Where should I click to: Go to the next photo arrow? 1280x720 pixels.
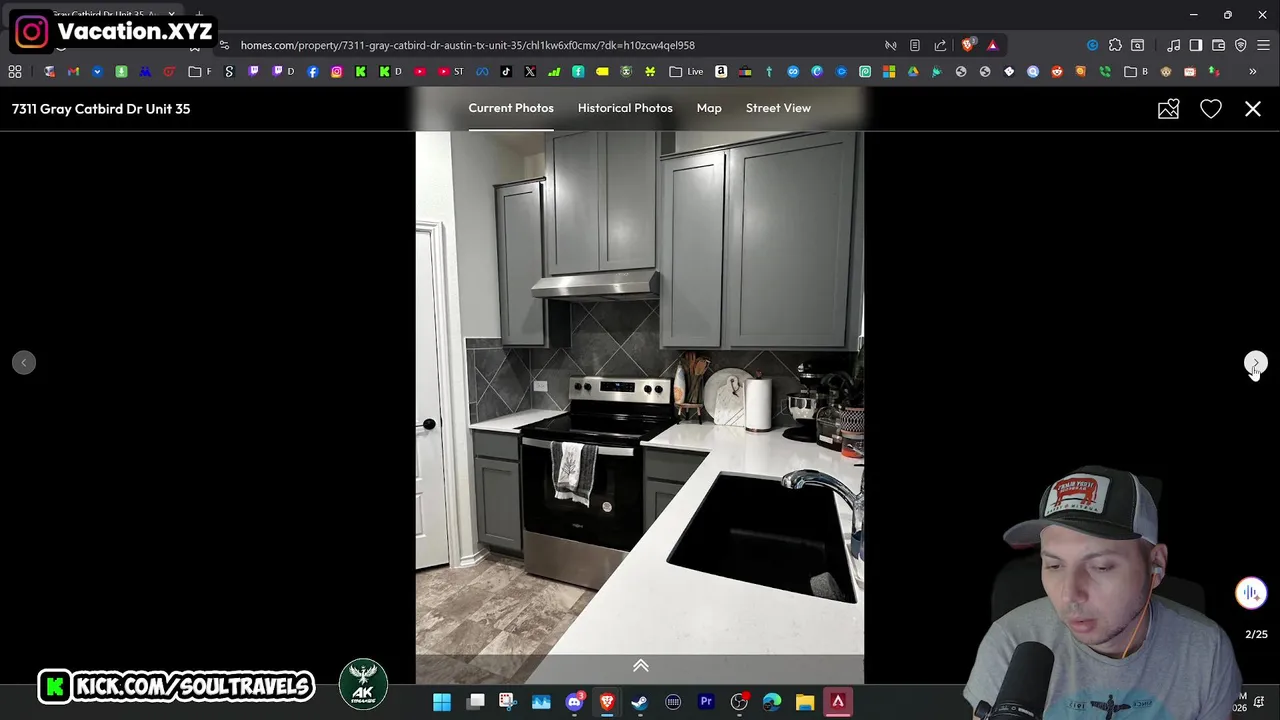[x=1256, y=363]
